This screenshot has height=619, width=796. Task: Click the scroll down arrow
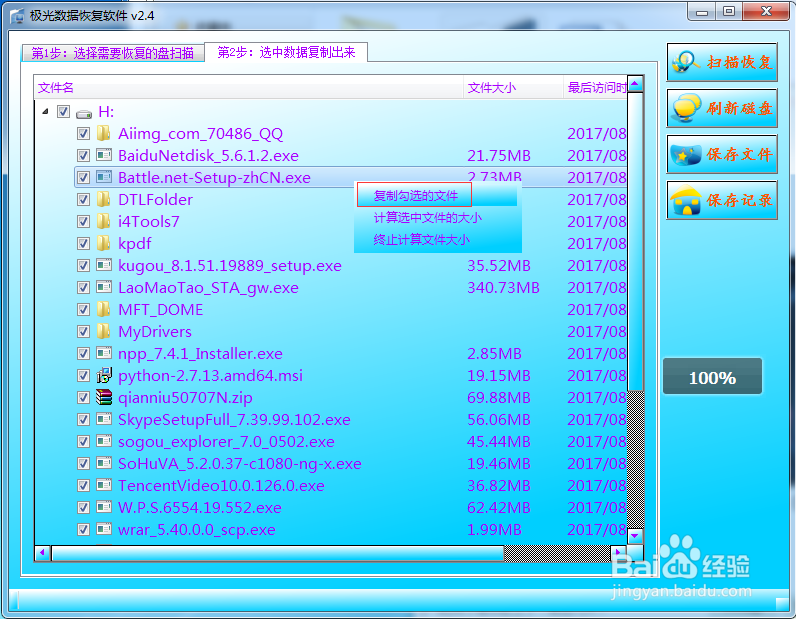(636, 536)
